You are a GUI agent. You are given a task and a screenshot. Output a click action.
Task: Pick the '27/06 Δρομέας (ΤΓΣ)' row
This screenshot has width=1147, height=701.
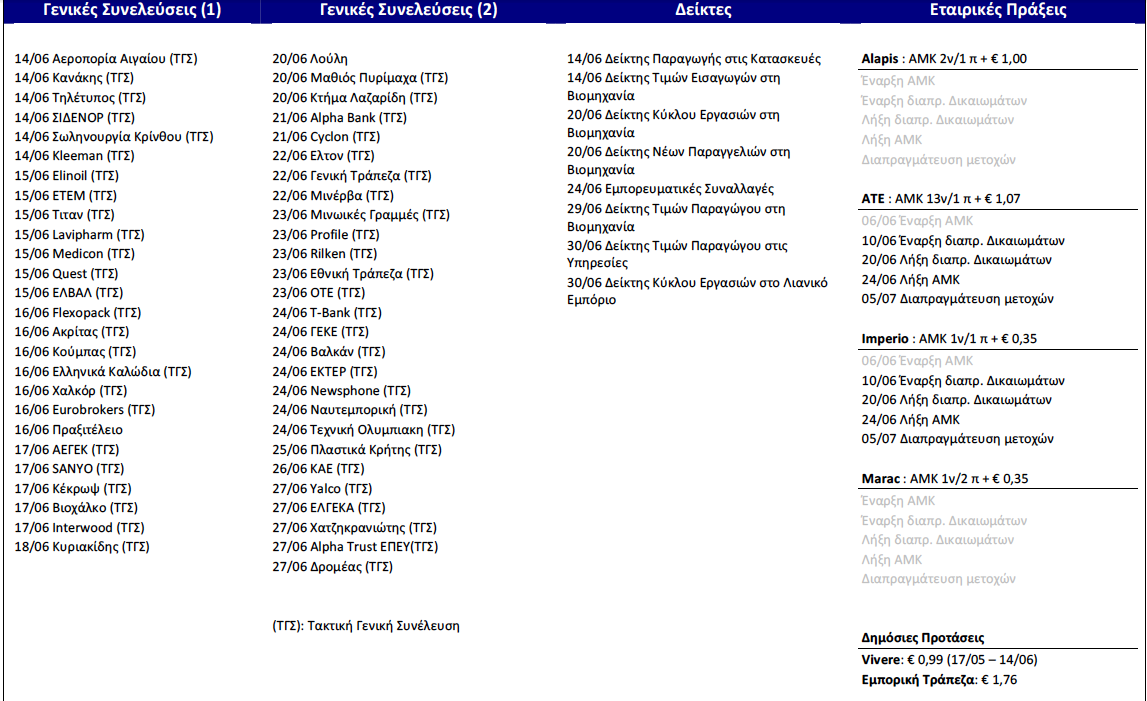coord(333,566)
